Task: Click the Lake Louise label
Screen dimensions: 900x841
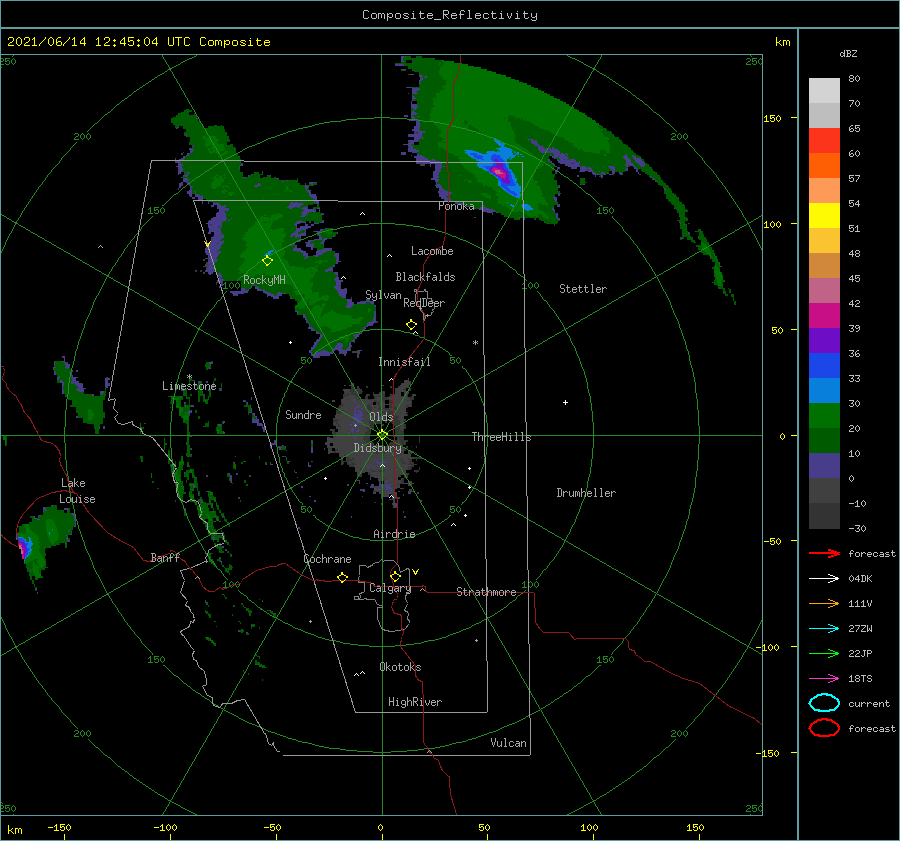Action: click(77, 491)
